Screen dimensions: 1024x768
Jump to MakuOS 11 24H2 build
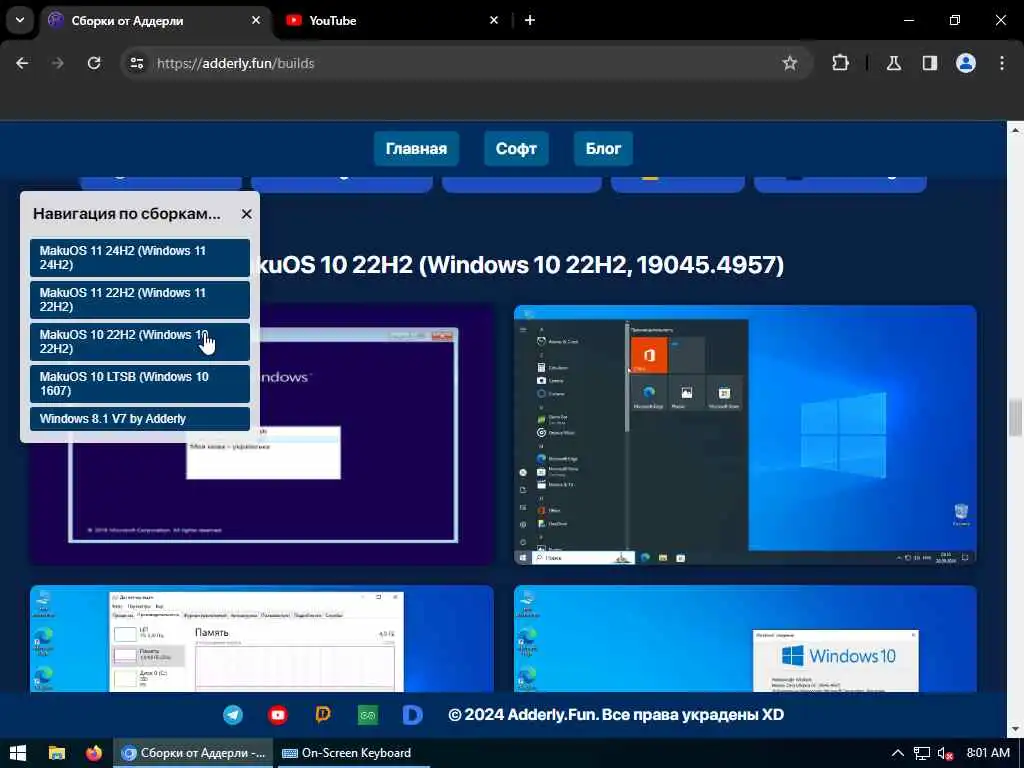(140, 258)
